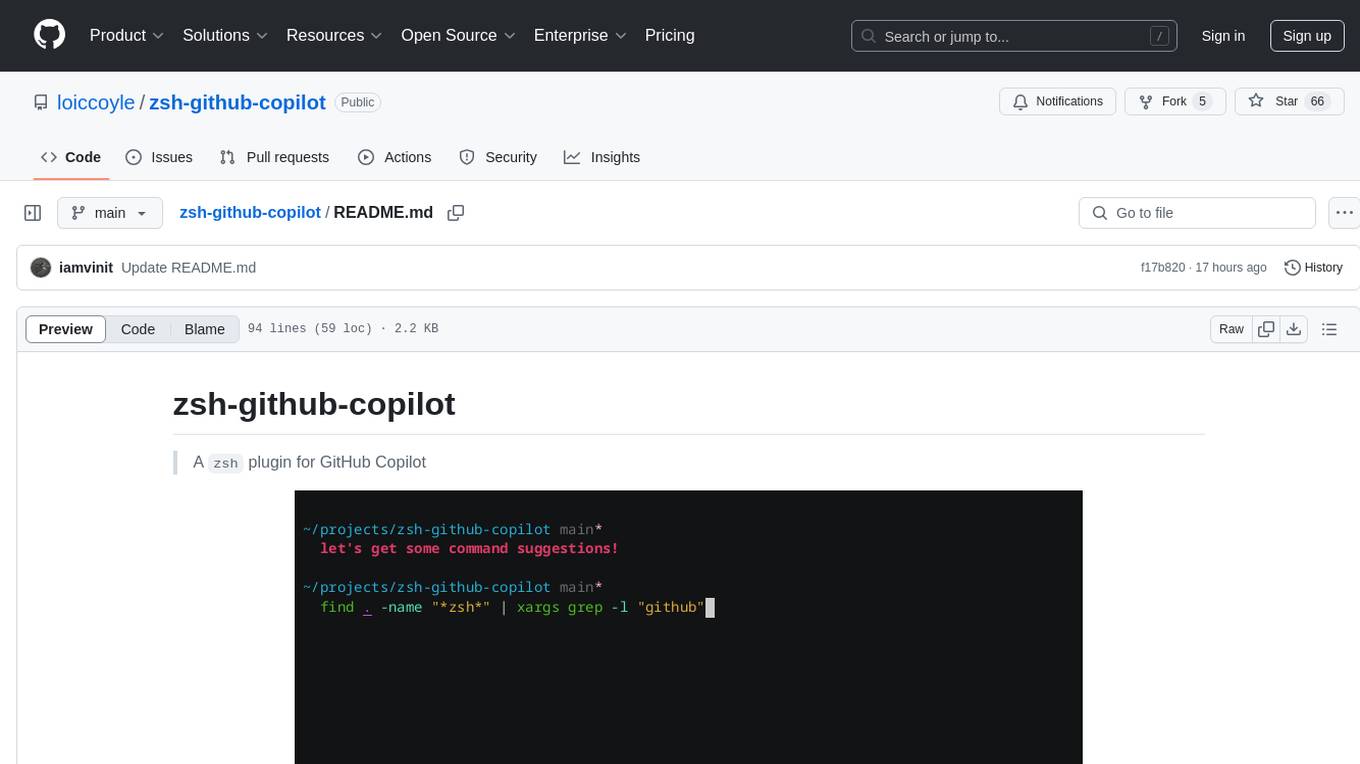
Task: Click the inline zsh code text
Action: (x=226, y=463)
